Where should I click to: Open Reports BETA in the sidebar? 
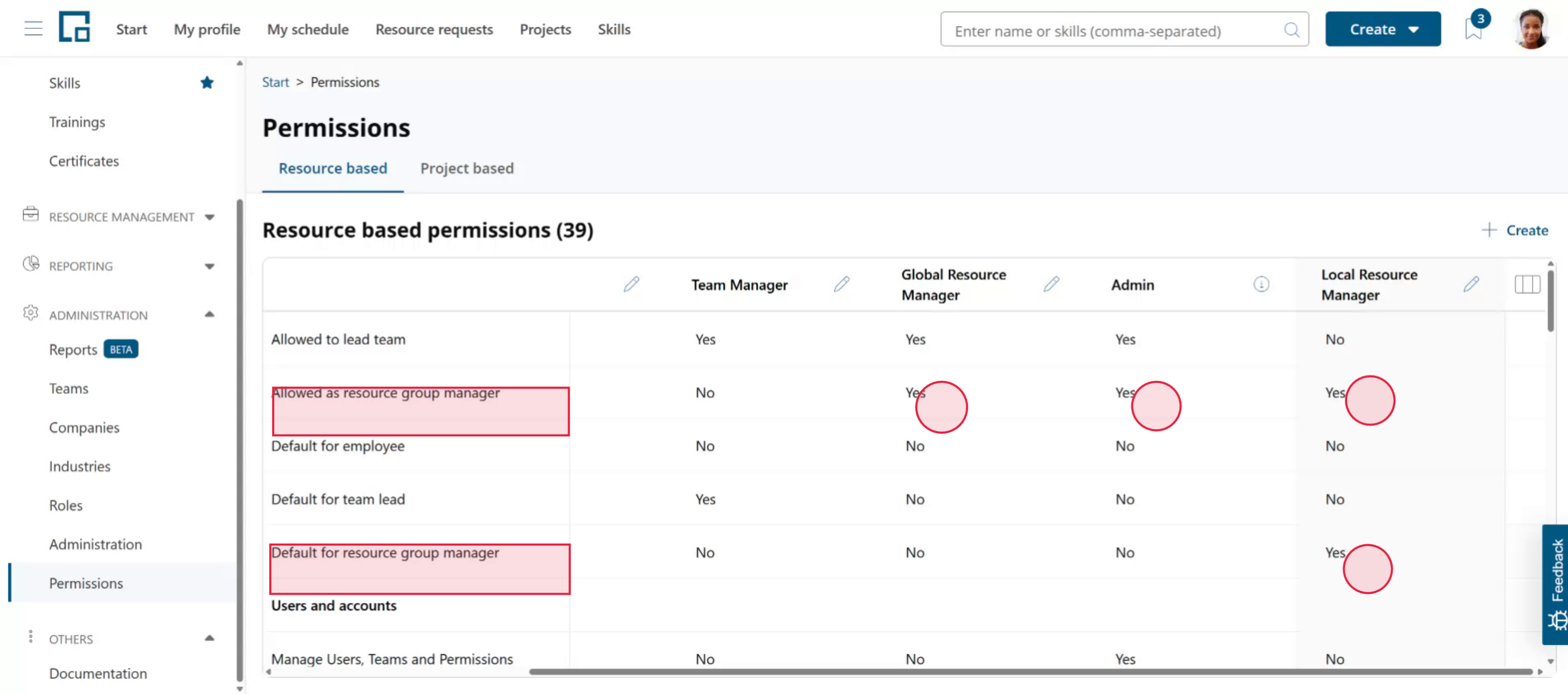click(94, 349)
